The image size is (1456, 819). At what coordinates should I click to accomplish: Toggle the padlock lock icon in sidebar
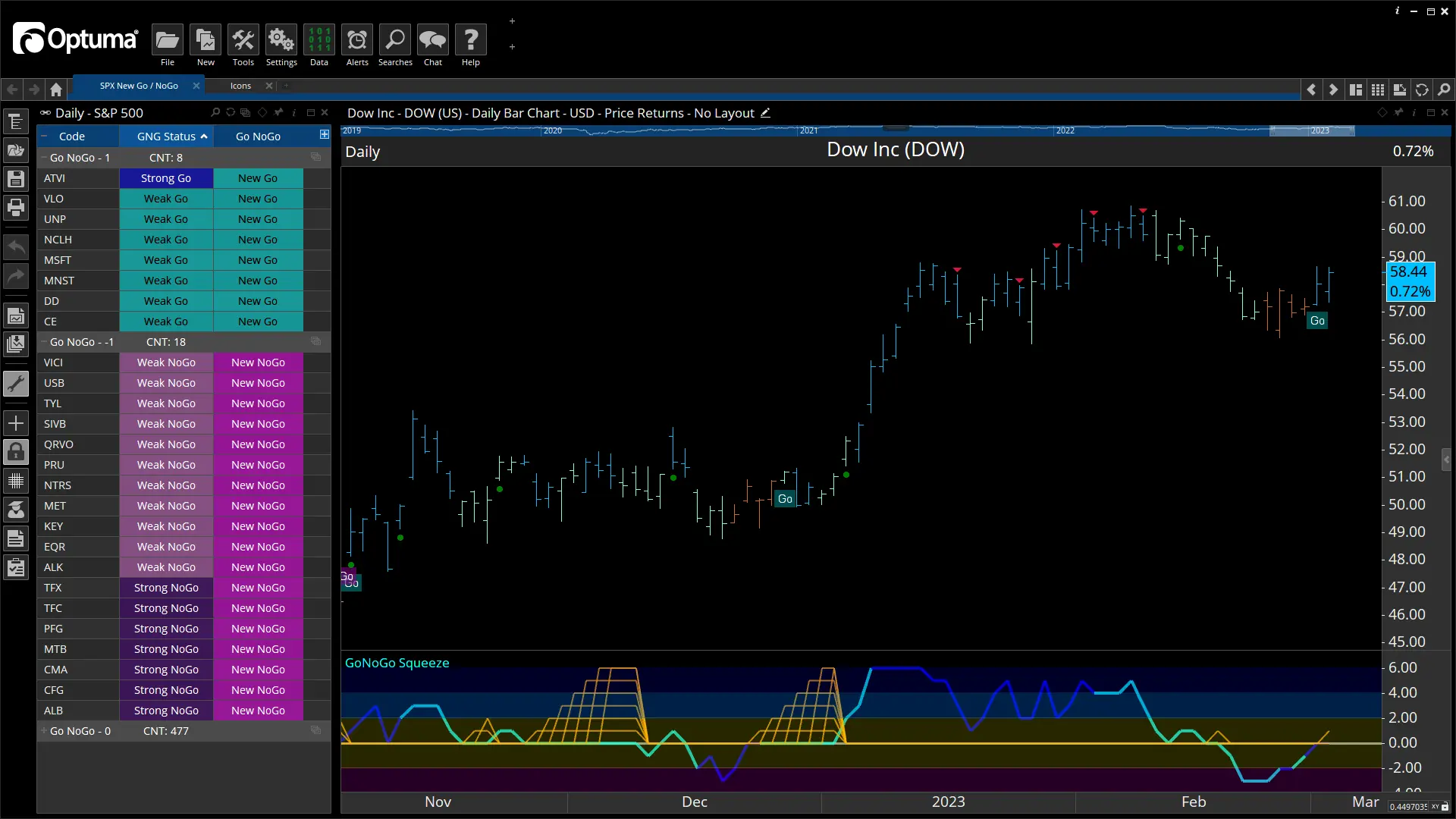tap(16, 452)
